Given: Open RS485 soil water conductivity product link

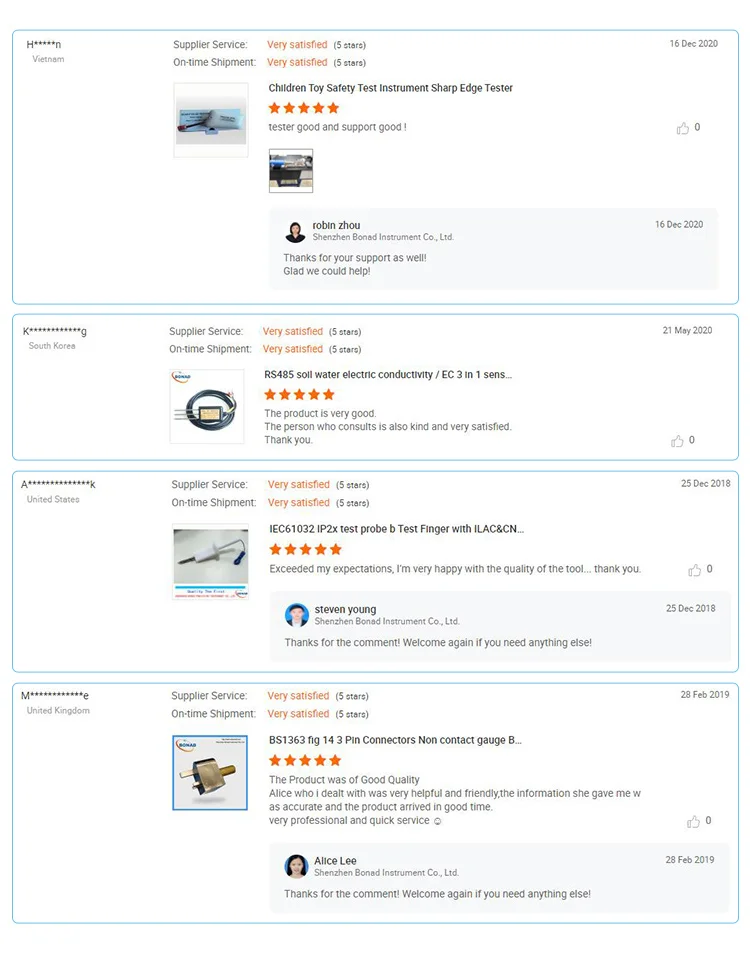Looking at the screenshot, I should click(x=388, y=374).
